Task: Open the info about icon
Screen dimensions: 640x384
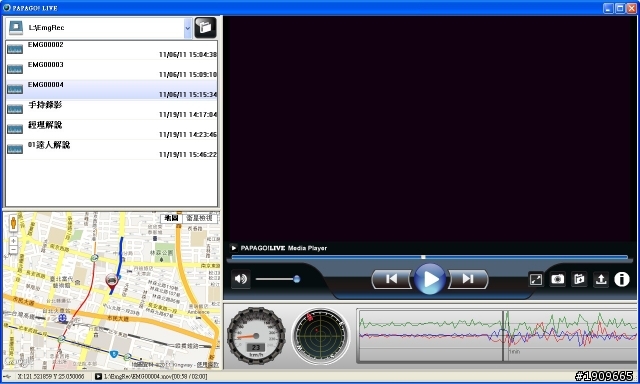Action: point(622,279)
